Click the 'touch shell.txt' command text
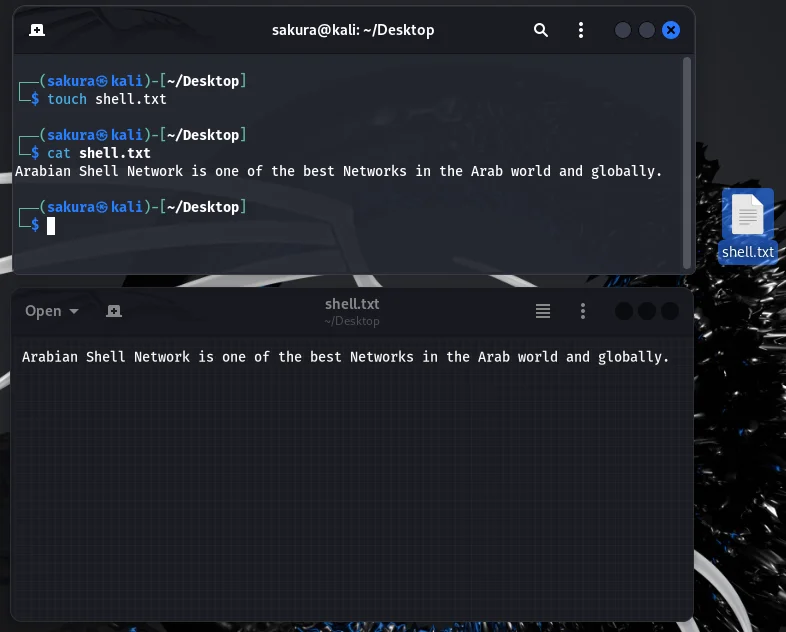Image resolution: width=786 pixels, height=632 pixels. coord(107,99)
